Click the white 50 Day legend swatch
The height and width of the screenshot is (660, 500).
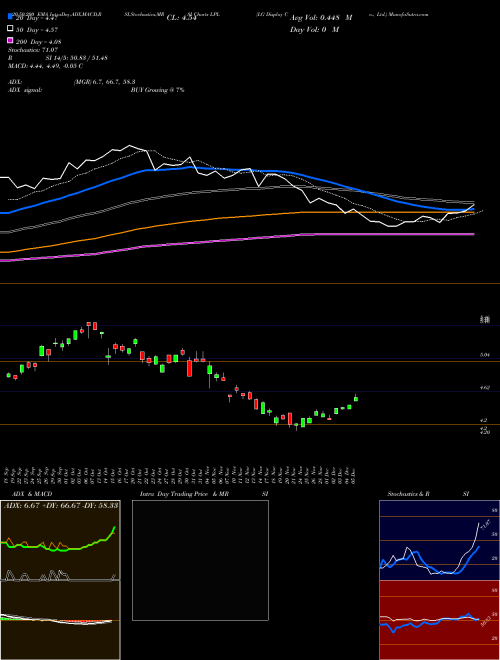pos(10,29)
